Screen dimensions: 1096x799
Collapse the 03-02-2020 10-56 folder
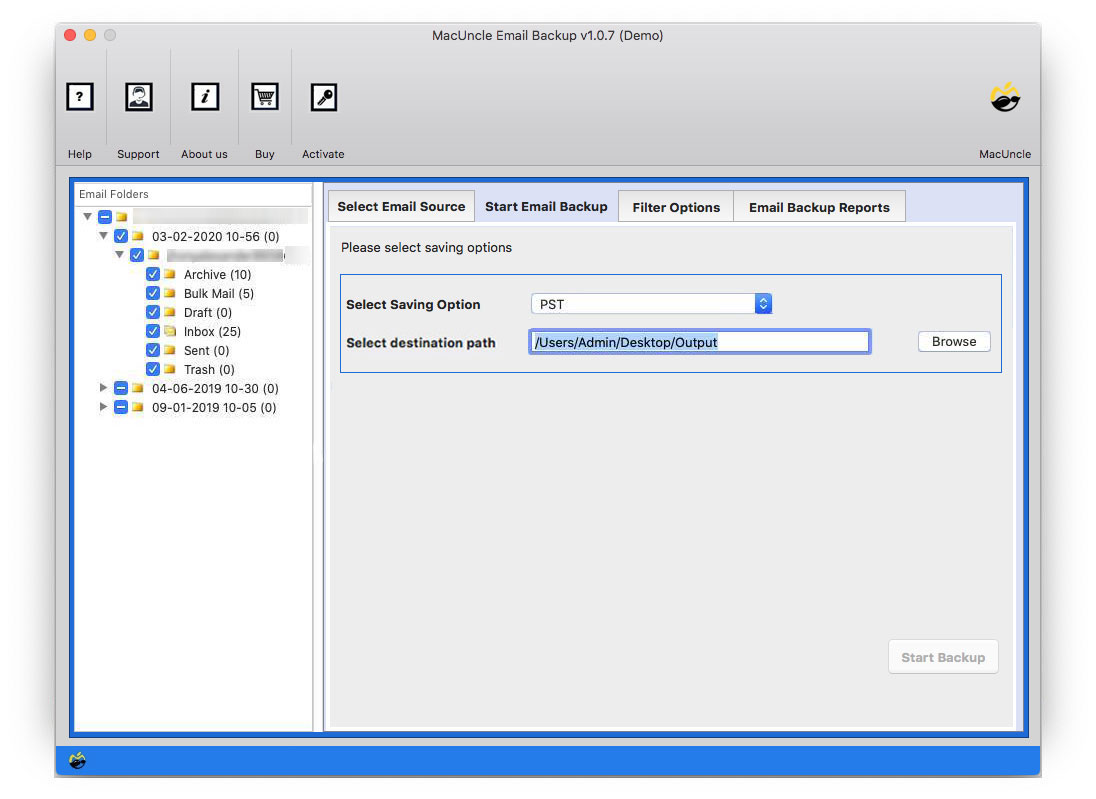(x=104, y=236)
